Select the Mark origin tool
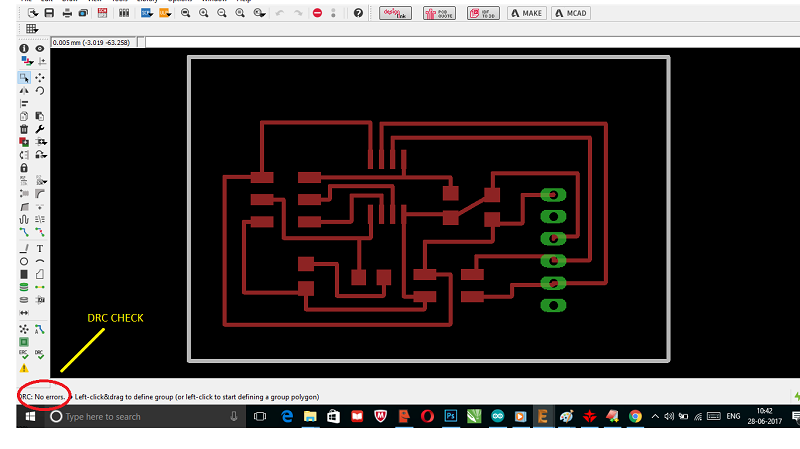Screen dimensions: 800x449 [x=42, y=61]
